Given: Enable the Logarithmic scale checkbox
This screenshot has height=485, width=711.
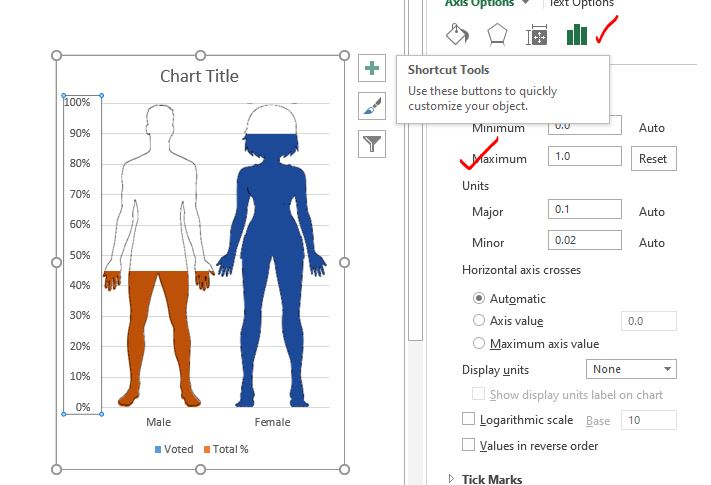Looking at the screenshot, I should point(468,418).
